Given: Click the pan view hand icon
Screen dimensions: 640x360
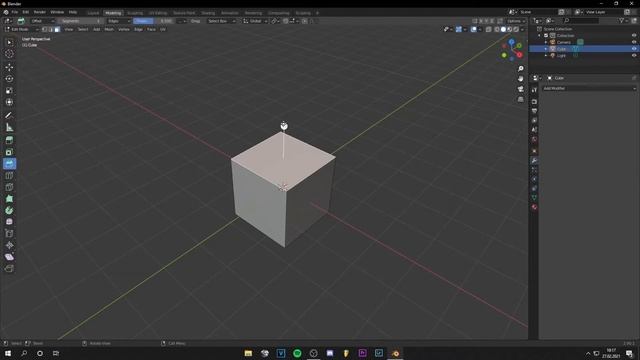Looking at the screenshot, I should [x=520, y=79].
